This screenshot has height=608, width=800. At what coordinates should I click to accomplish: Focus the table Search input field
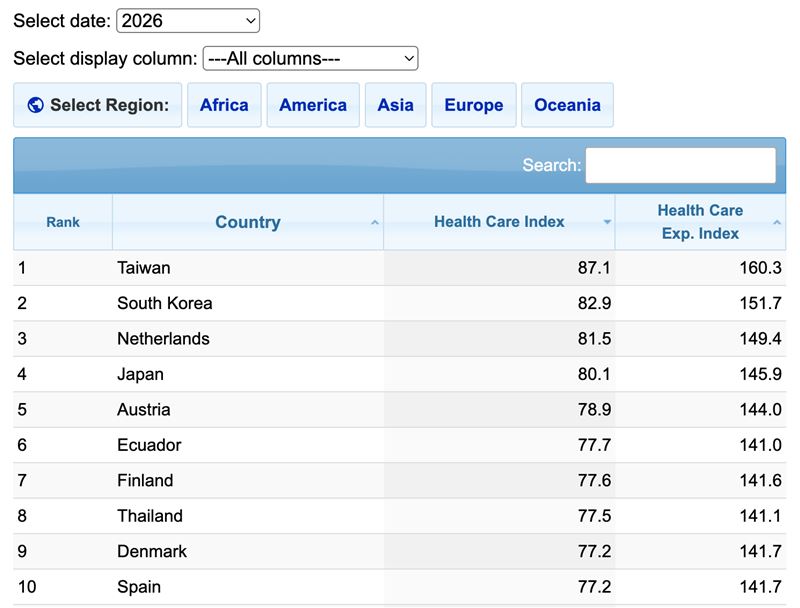coord(680,165)
